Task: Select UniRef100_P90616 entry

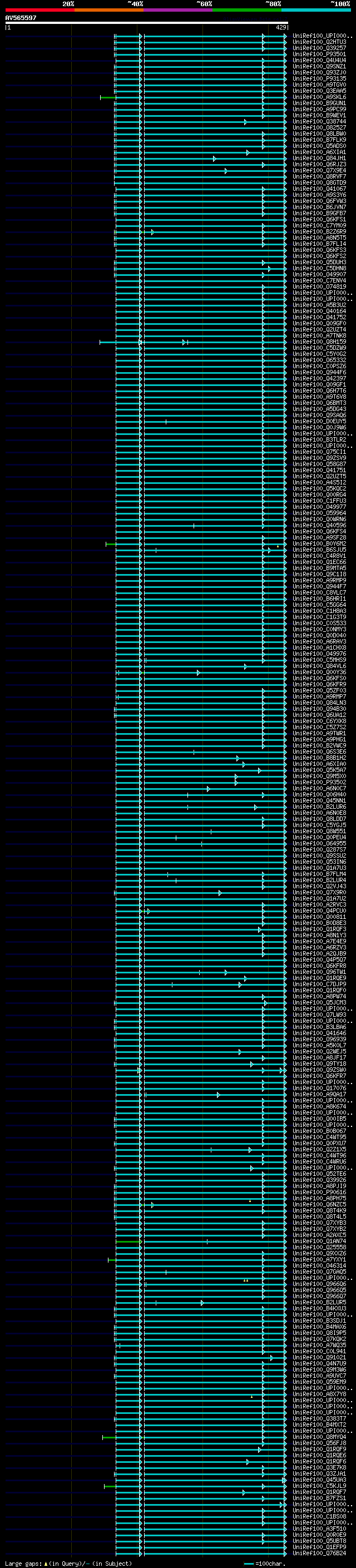Action: pyautogui.click(x=319, y=1192)
